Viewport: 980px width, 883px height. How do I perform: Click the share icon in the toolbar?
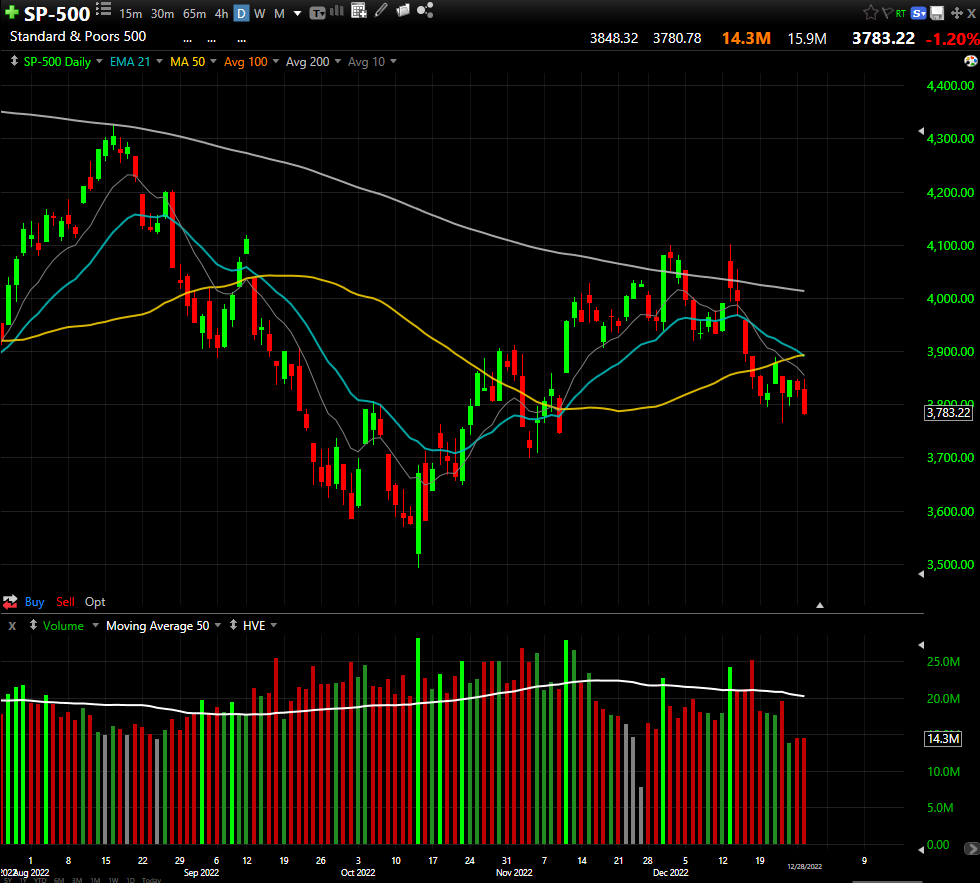[425, 11]
